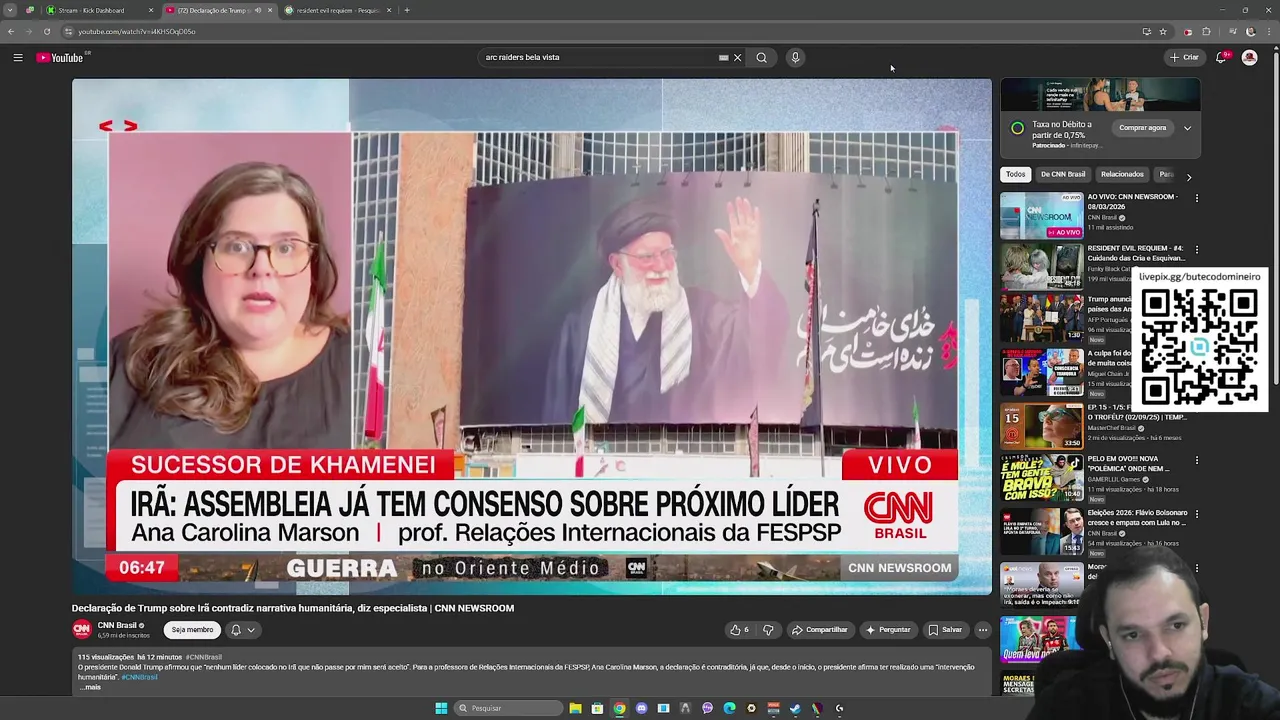
Task: Click the main video player to pause
Action: tap(532, 337)
